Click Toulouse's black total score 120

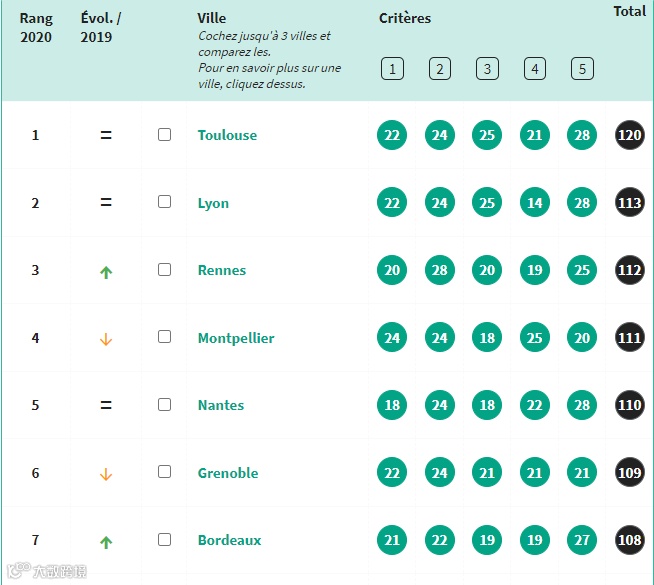(x=630, y=135)
